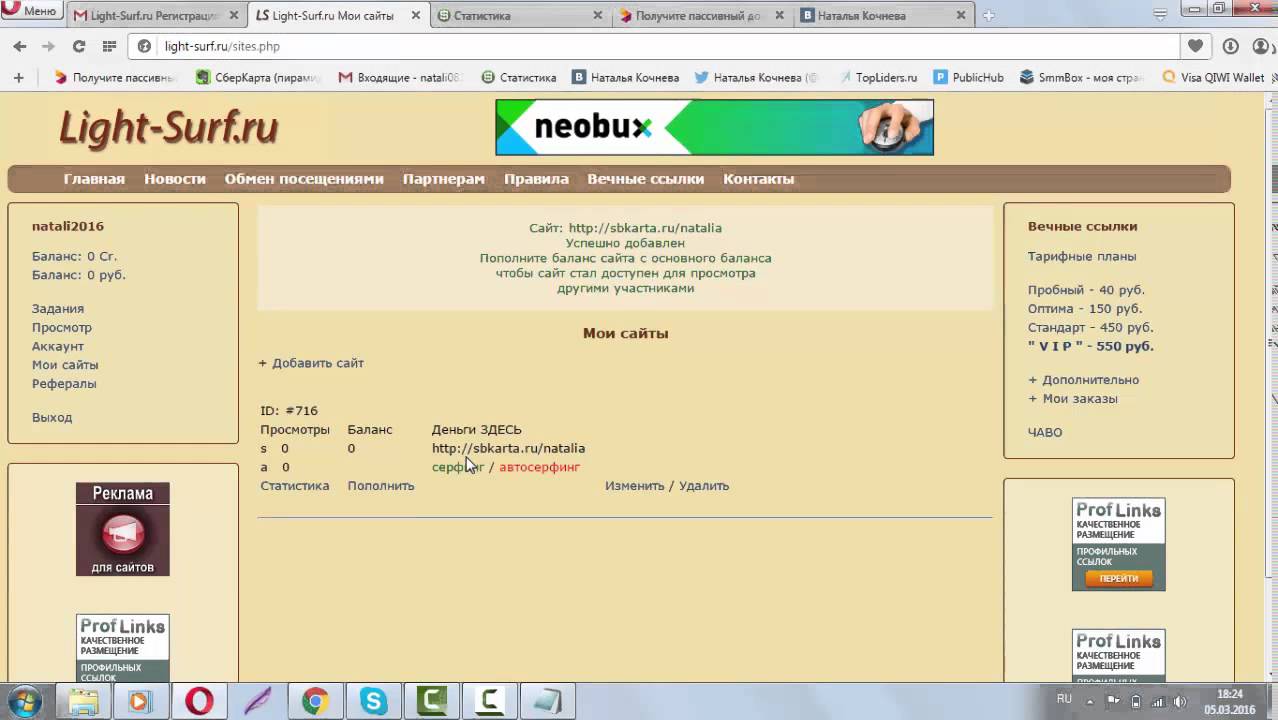Open the neobux banner advertisement
The height and width of the screenshot is (720, 1278).
tap(714, 127)
